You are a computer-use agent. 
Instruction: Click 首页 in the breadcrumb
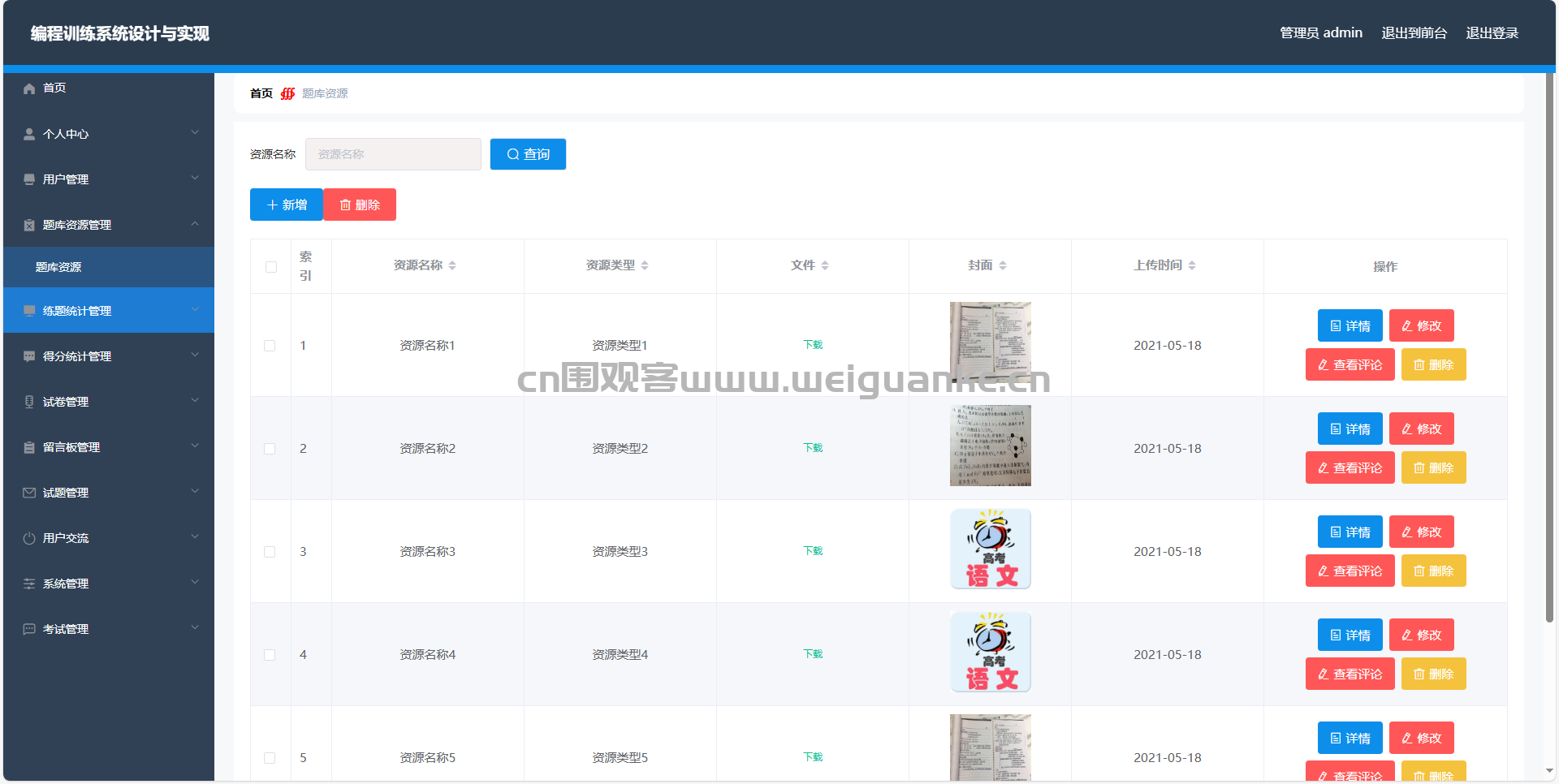click(x=261, y=93)
